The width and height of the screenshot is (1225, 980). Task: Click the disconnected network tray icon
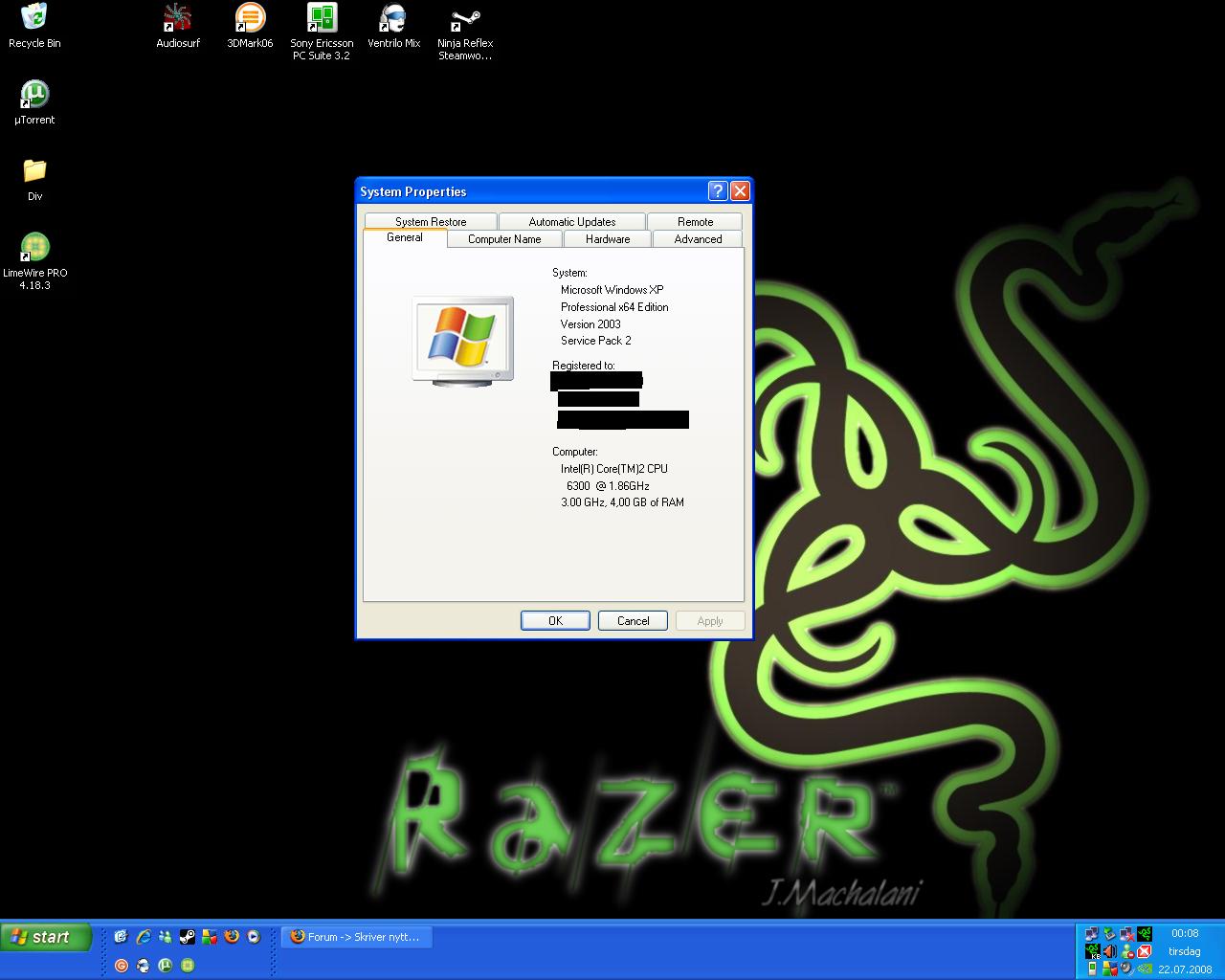coord(1127,934)
